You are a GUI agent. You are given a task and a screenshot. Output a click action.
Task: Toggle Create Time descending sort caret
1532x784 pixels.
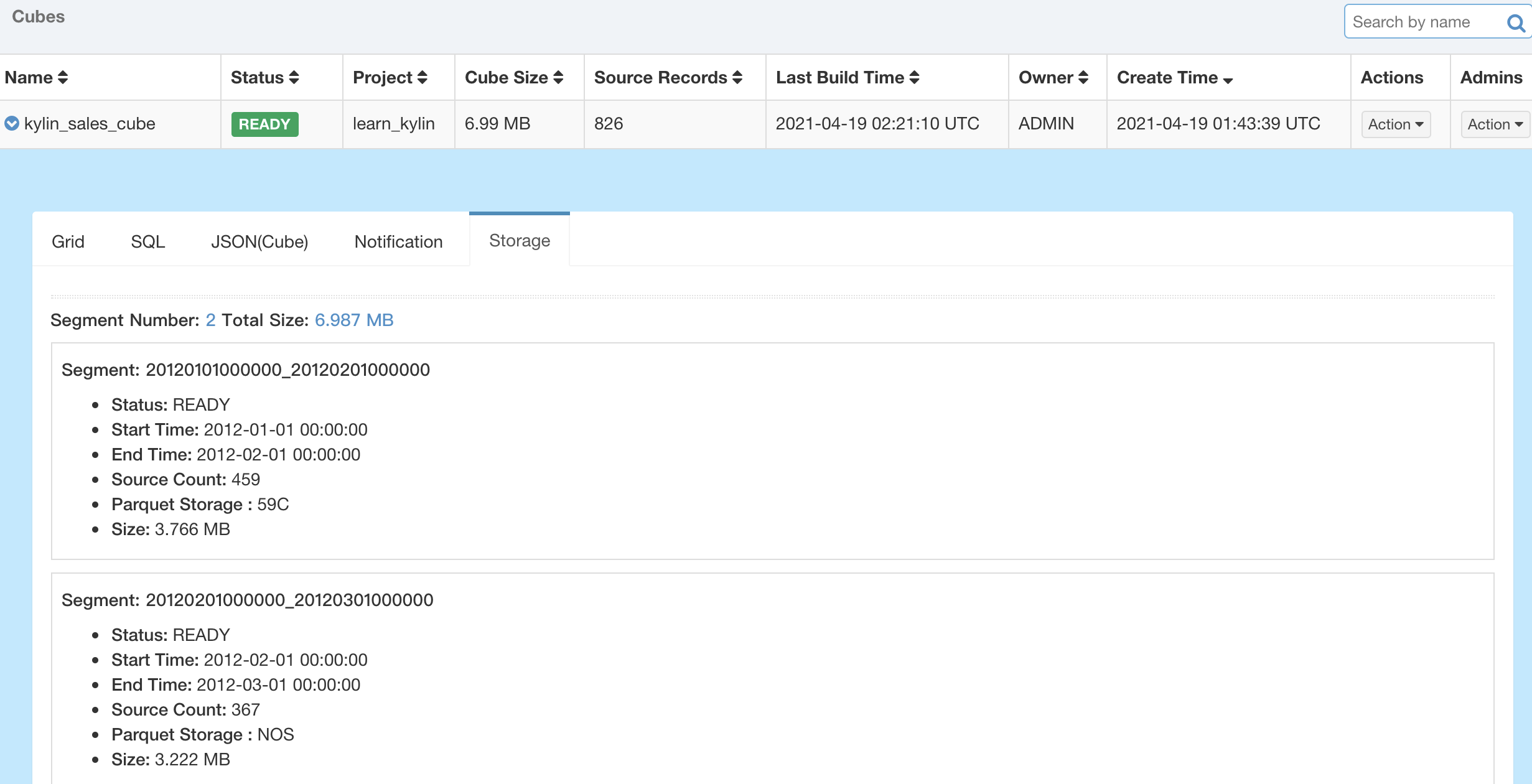click(x=1228, y=80)
